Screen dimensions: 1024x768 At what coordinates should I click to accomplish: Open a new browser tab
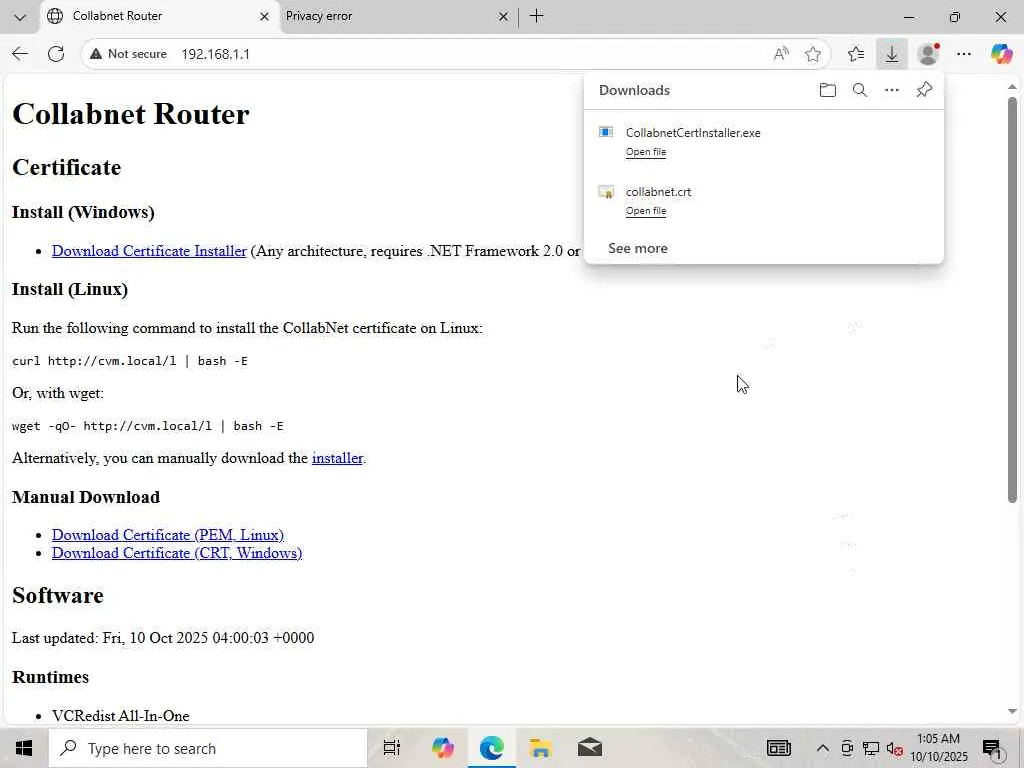pyautogui.click(x=536, y=16)
